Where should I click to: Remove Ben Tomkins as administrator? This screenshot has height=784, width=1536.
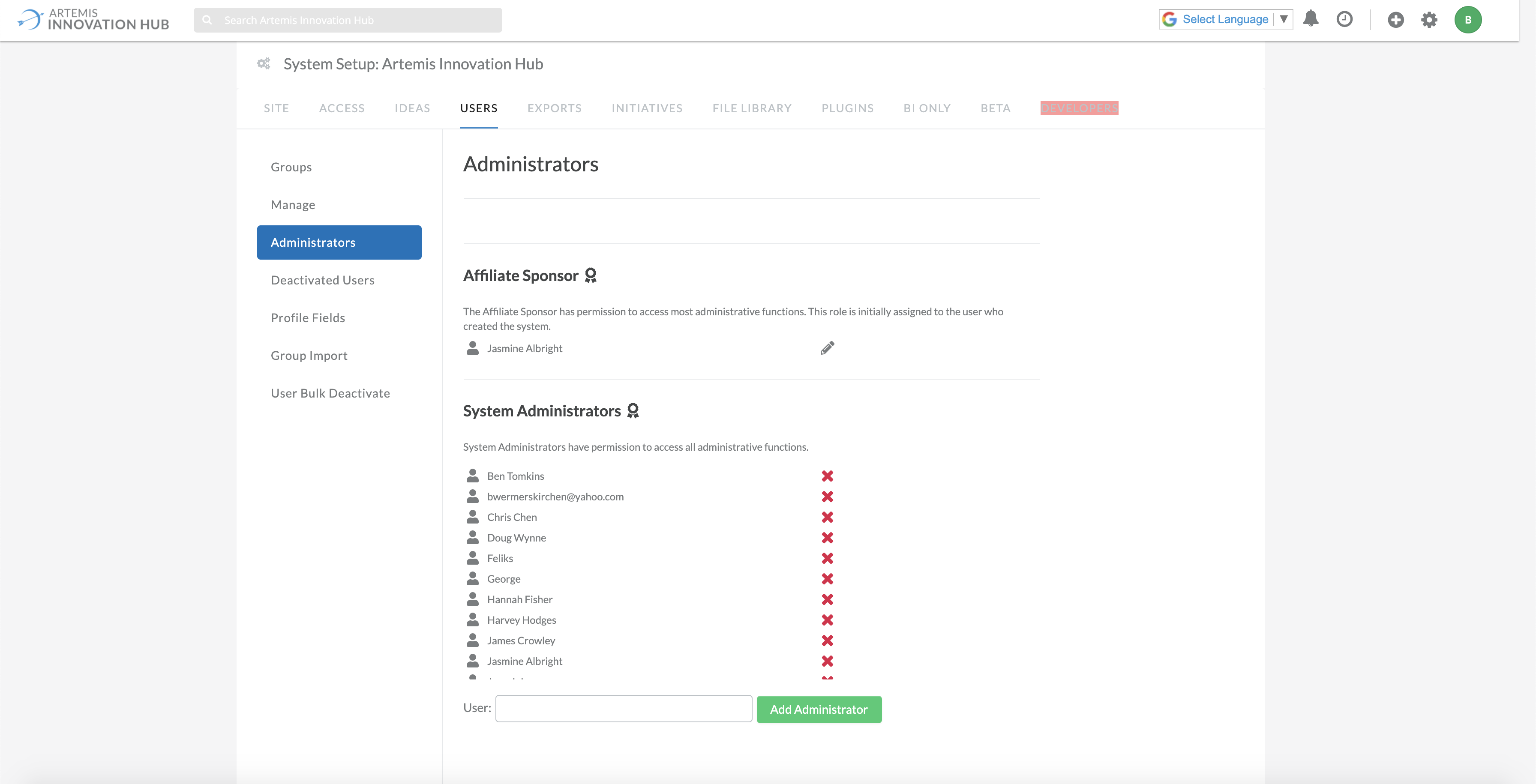click(827, 476)
